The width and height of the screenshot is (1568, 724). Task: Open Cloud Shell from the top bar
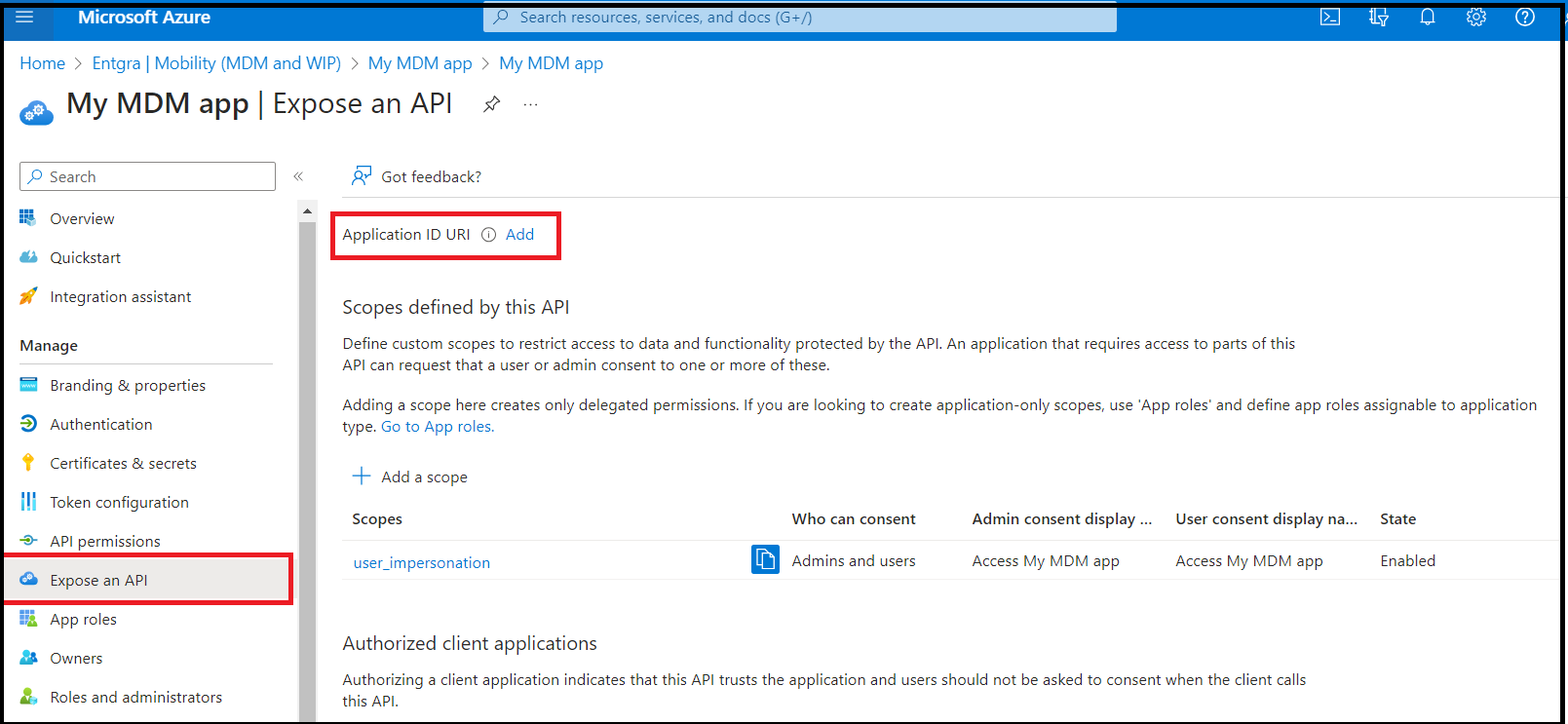[x=1330, y=17]
